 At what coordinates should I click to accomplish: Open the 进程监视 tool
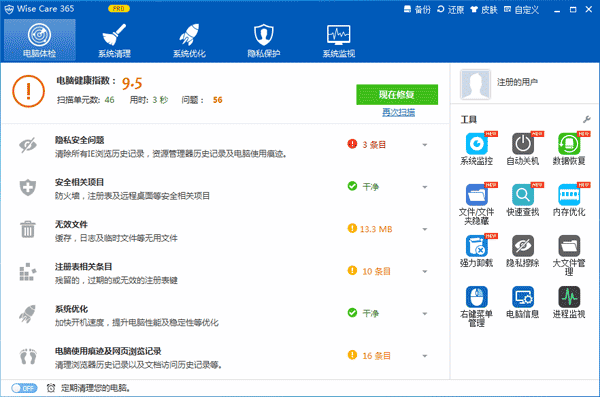tap(569, 302)
